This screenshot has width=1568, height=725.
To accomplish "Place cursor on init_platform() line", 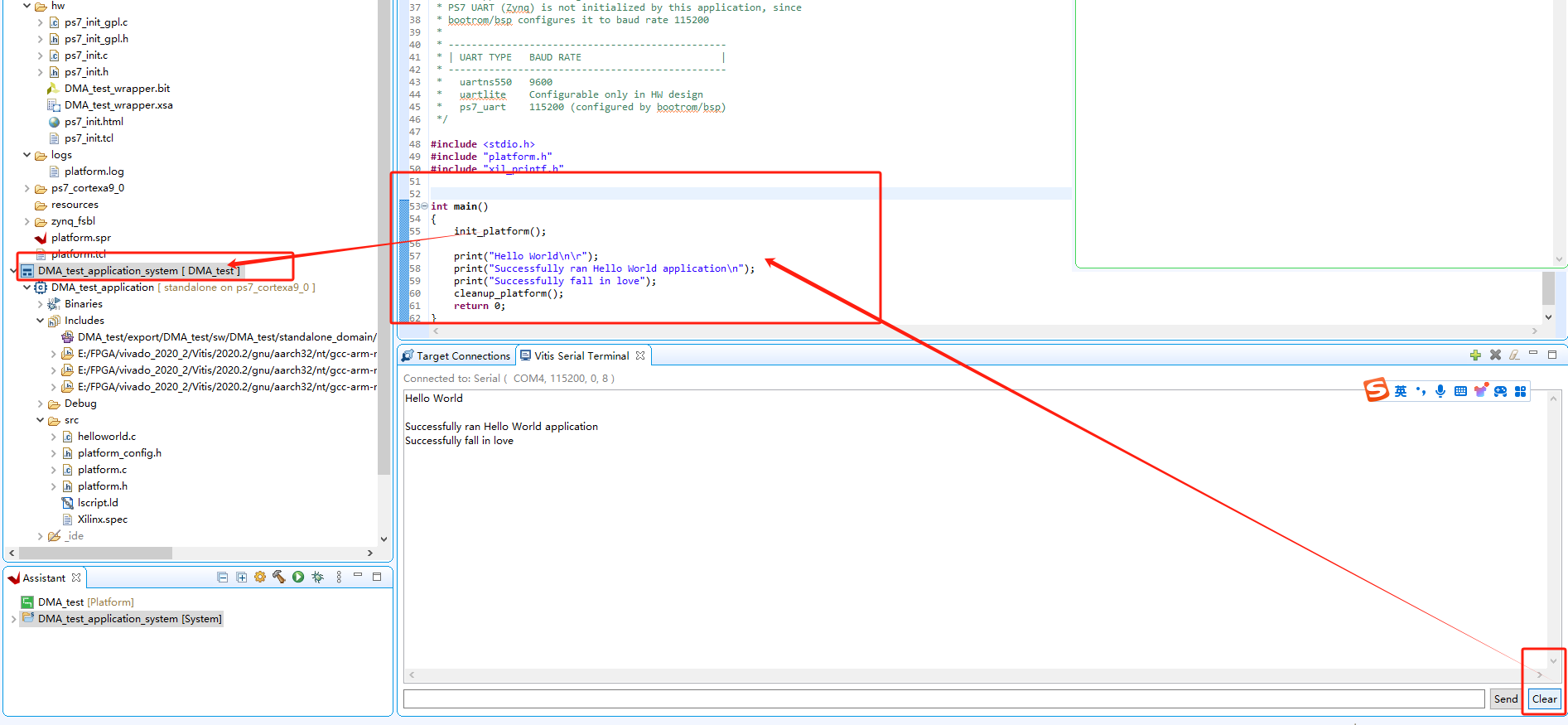I will [x=500, y=231].
